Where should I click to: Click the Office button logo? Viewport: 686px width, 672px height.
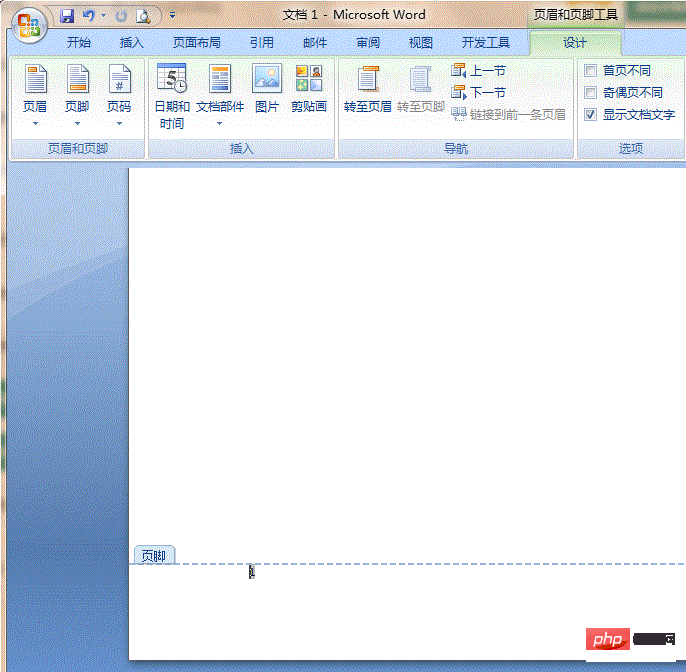(29, 24)
